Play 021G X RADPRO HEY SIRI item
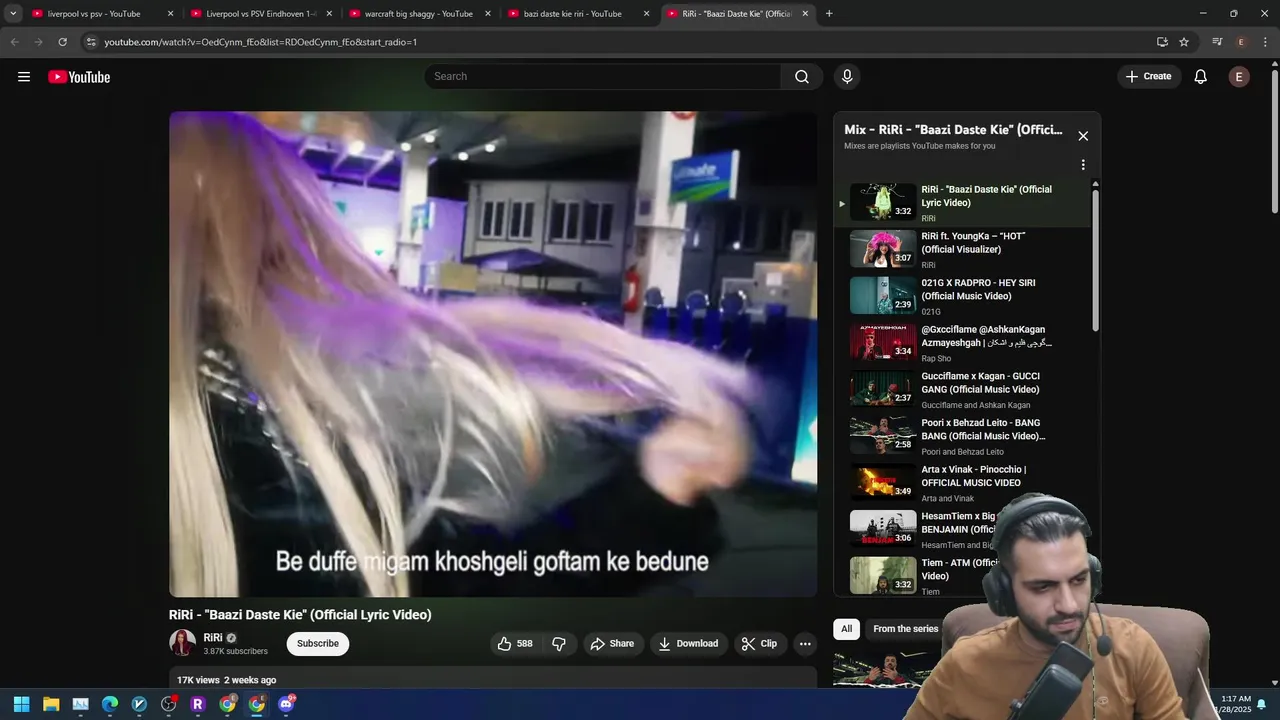Image resolution: width=1280 pixels, height=720 pixels. coord(962,296)
